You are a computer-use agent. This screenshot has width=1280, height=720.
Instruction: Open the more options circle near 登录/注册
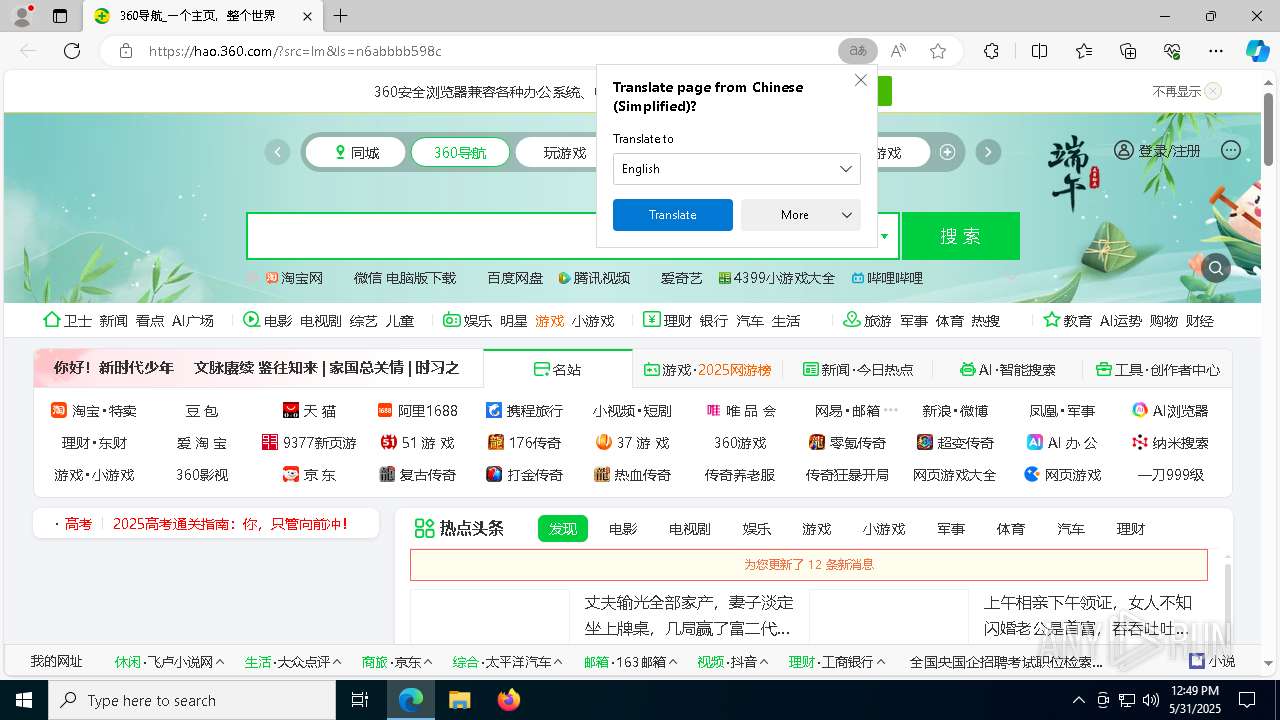click(1231, 150)
